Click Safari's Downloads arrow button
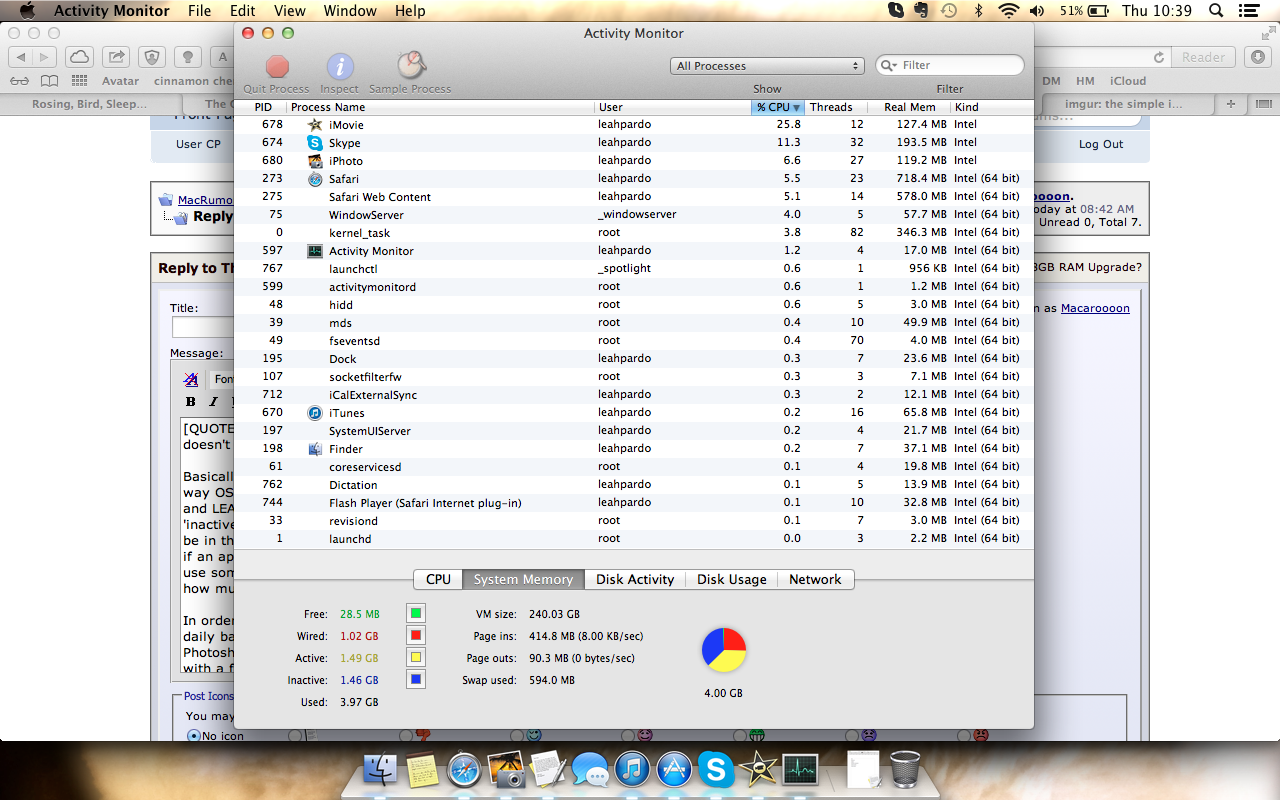The height and width of the screenshot is (800, 1280). pyautogui.click(x=1259, y=57)
